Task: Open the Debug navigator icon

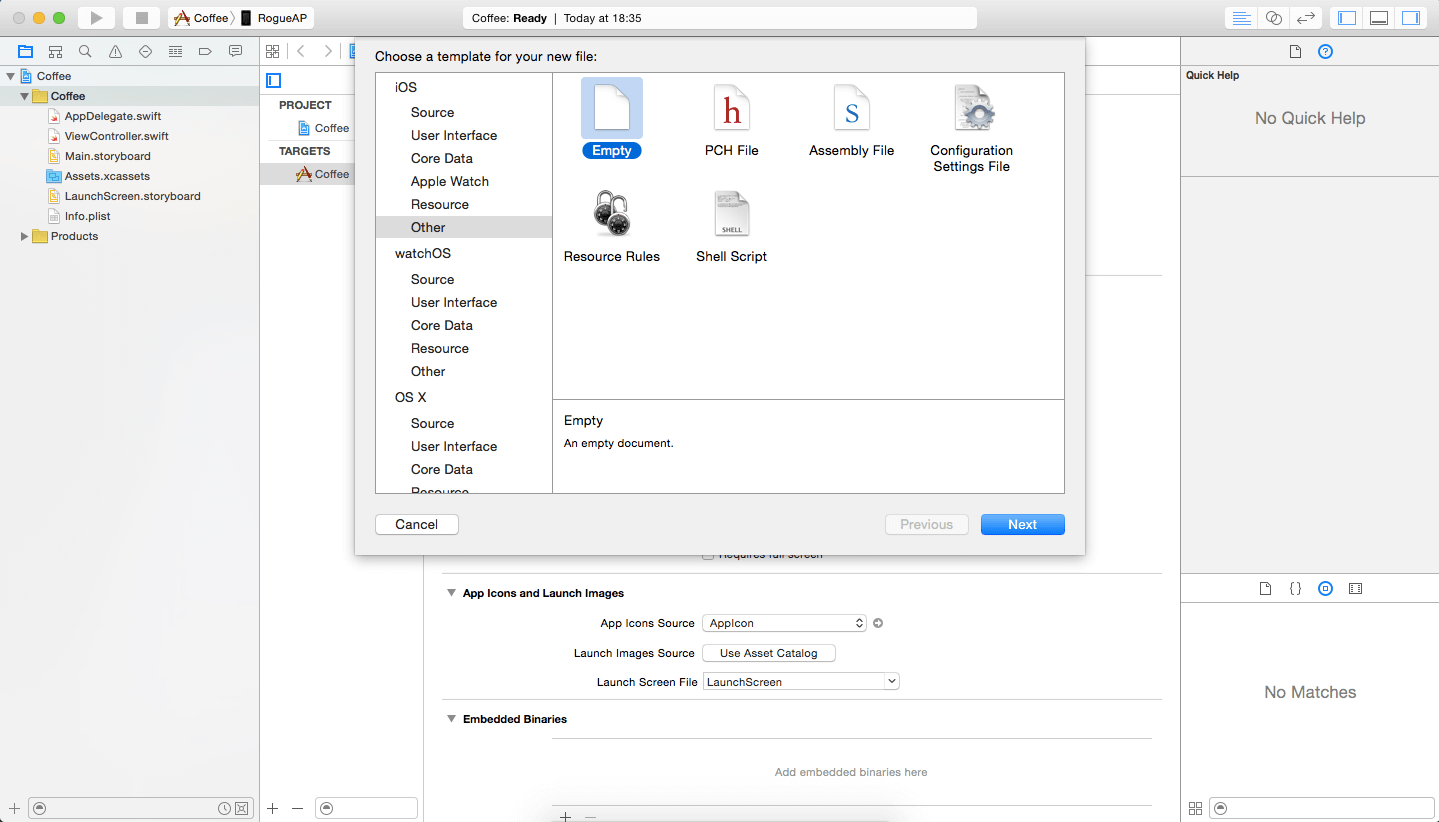Action: click(175, 51)
